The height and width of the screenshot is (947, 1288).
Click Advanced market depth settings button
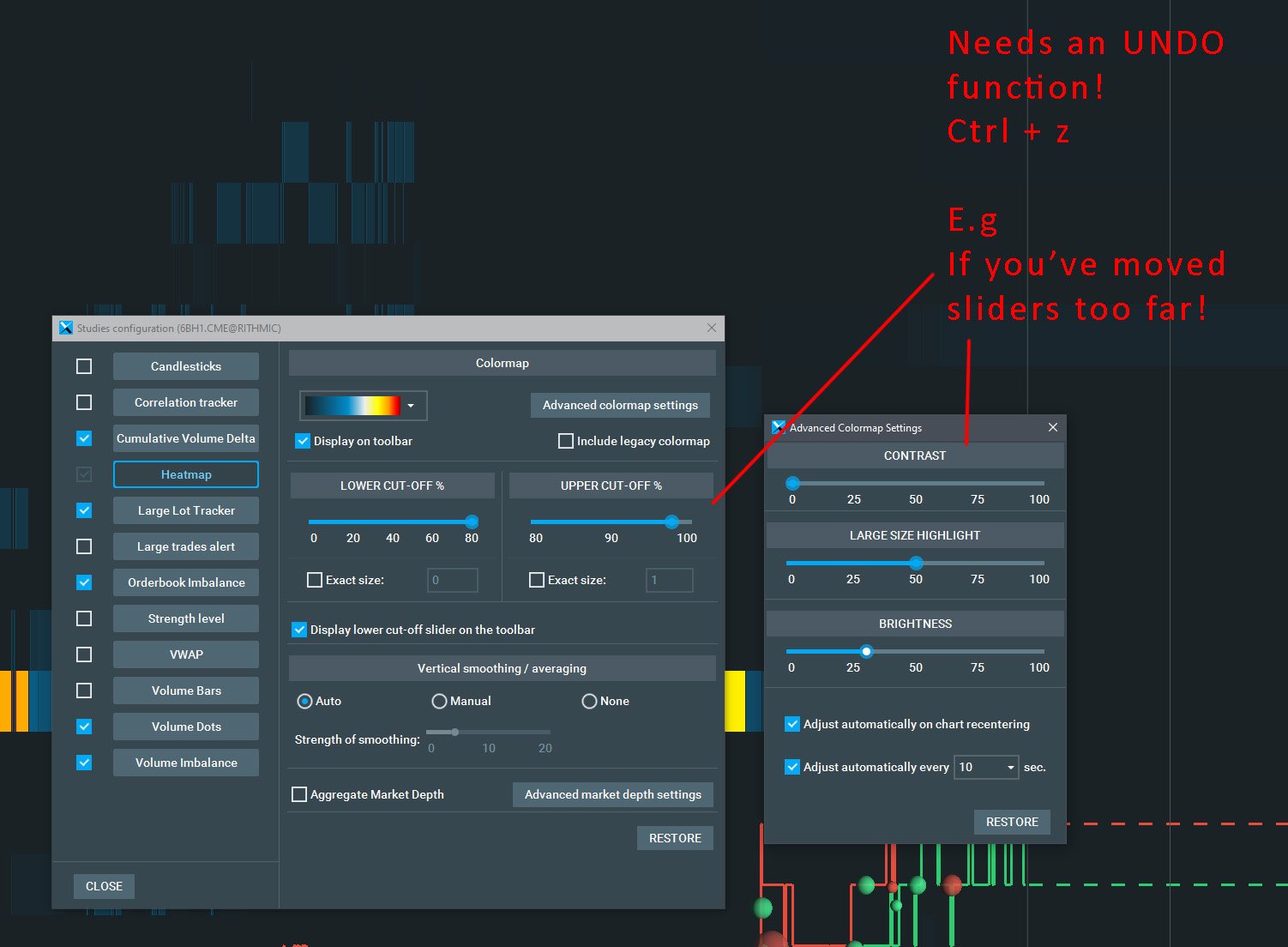click(x=612, y=794)
